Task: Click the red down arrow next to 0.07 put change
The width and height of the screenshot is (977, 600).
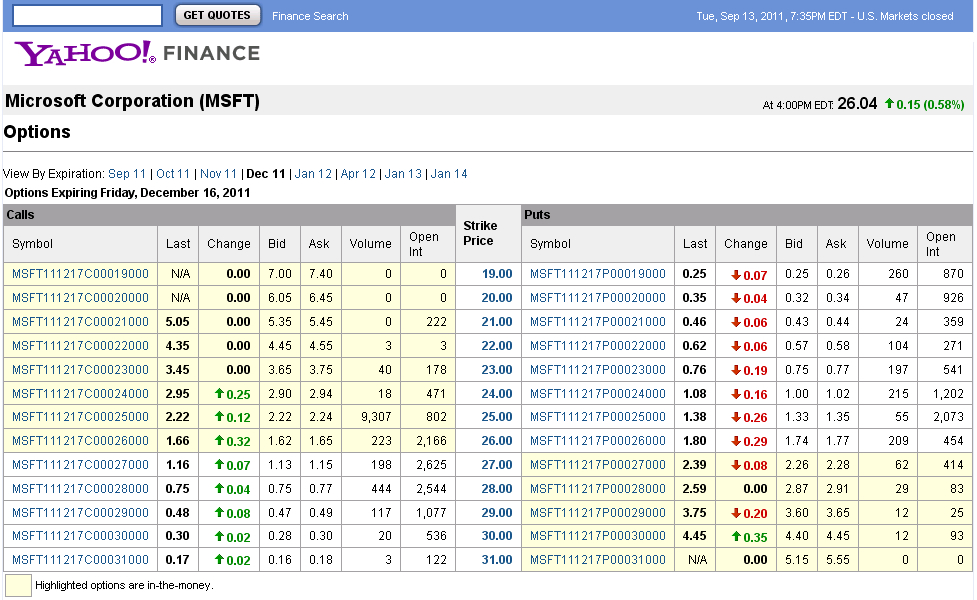Action: click(736, 275)
